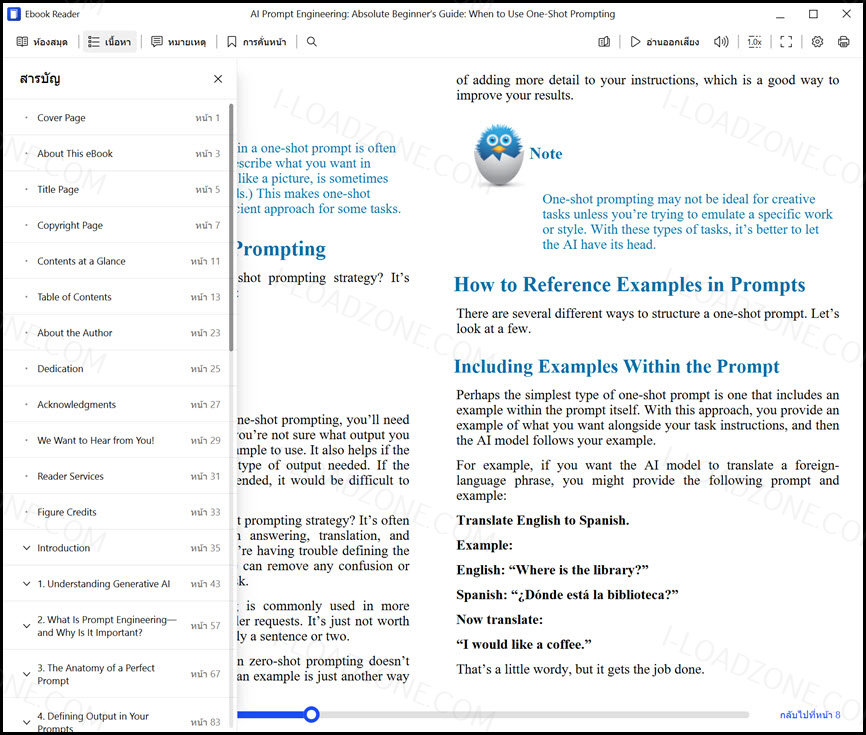Go to Acknowledgments entry
Viewport: 866px width, 735px height.
[118, 405]
